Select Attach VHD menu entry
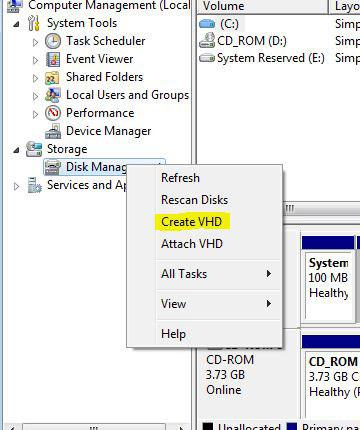The width and height of the screenshot is (360, 430). 204,244
